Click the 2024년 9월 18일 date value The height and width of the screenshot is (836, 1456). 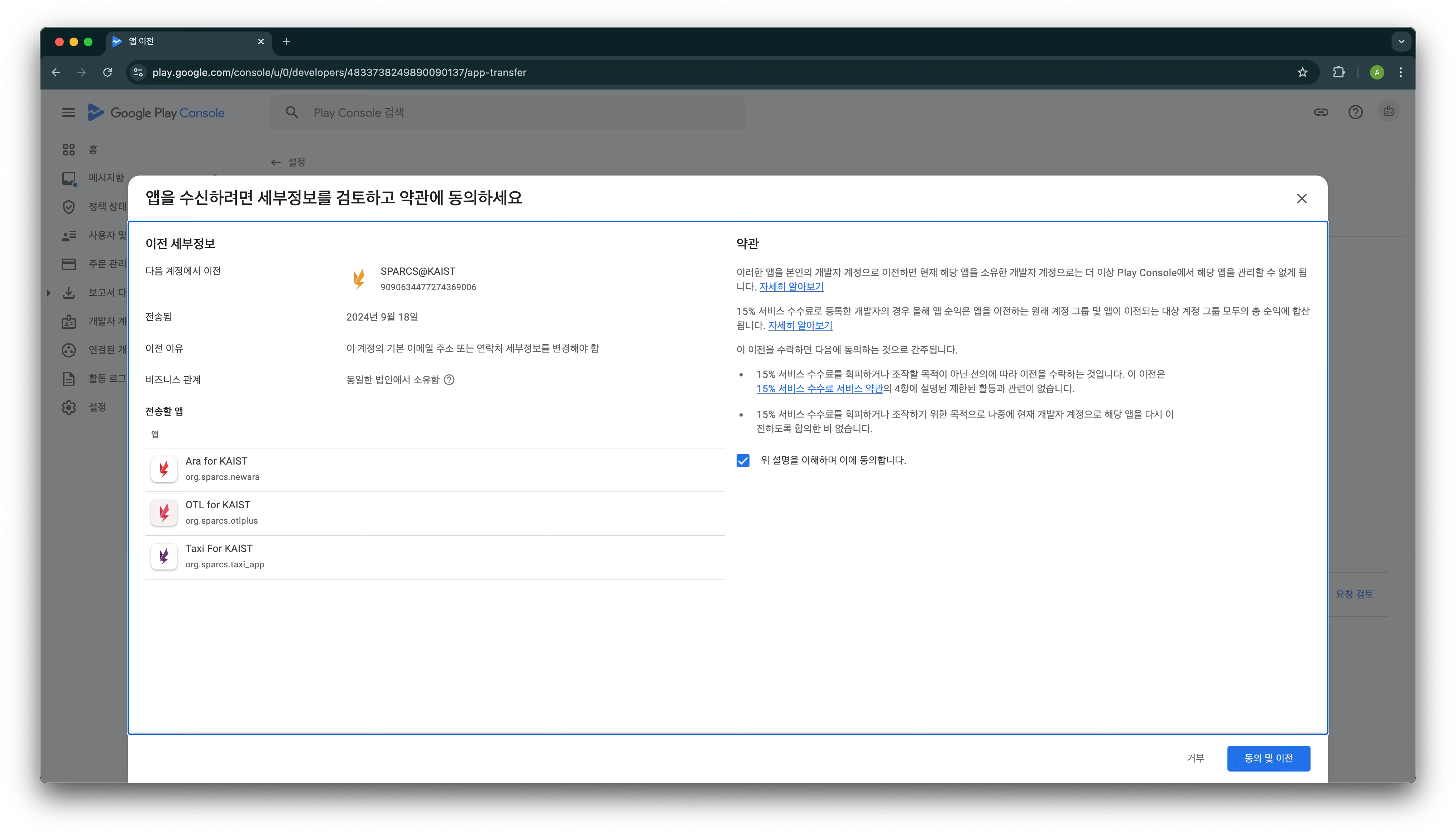[x=382, y=317]
